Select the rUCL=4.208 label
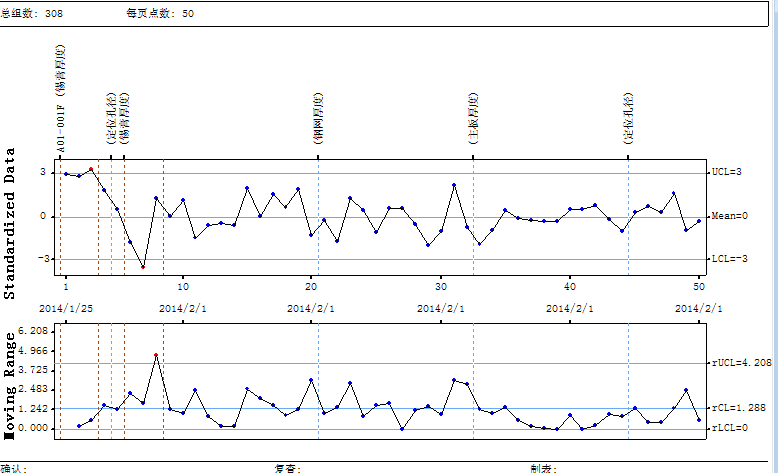778x473 pixels. point(740,363)
